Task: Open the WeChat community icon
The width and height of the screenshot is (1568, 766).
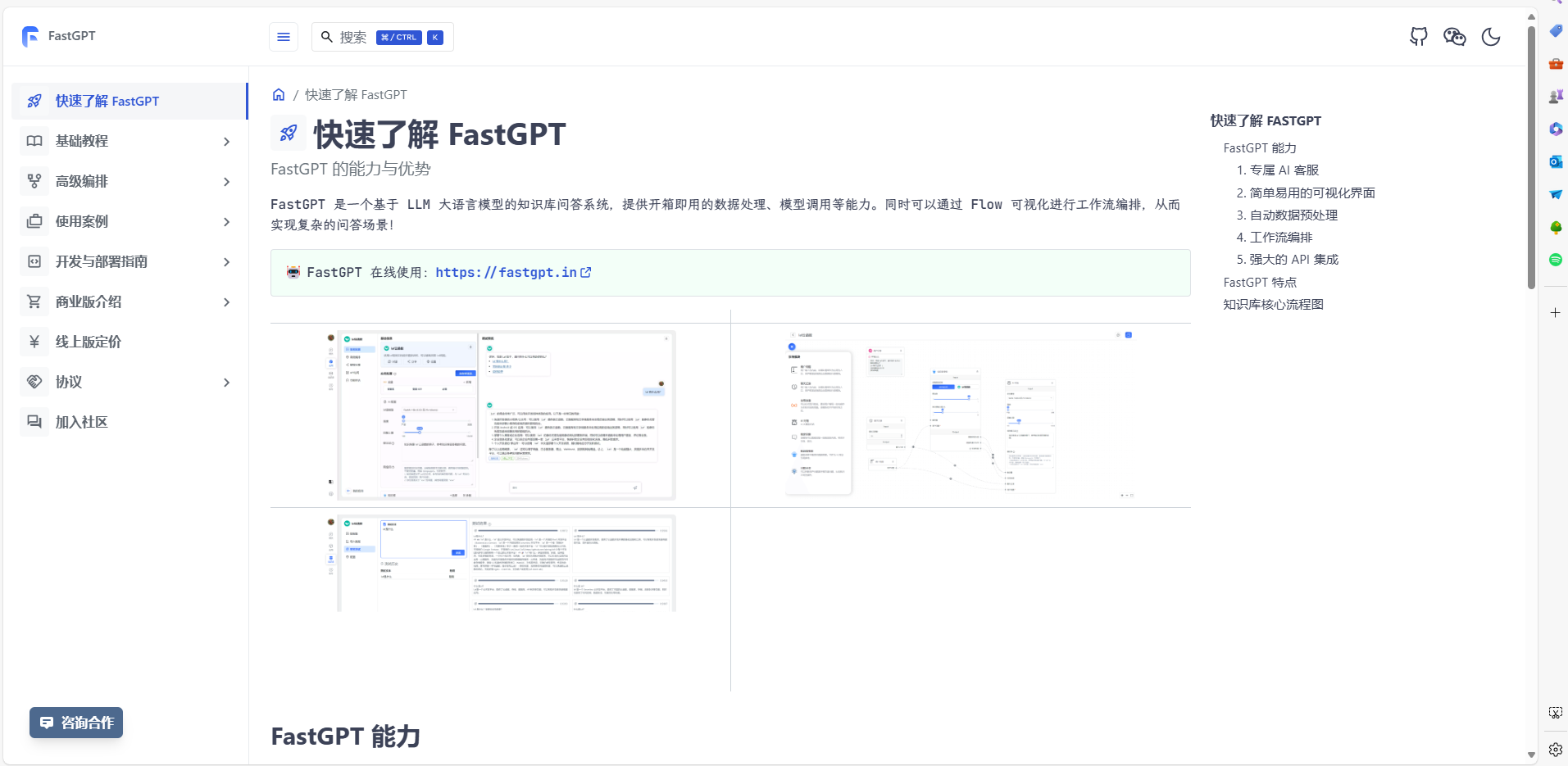Action: (x=1455, y=37)
